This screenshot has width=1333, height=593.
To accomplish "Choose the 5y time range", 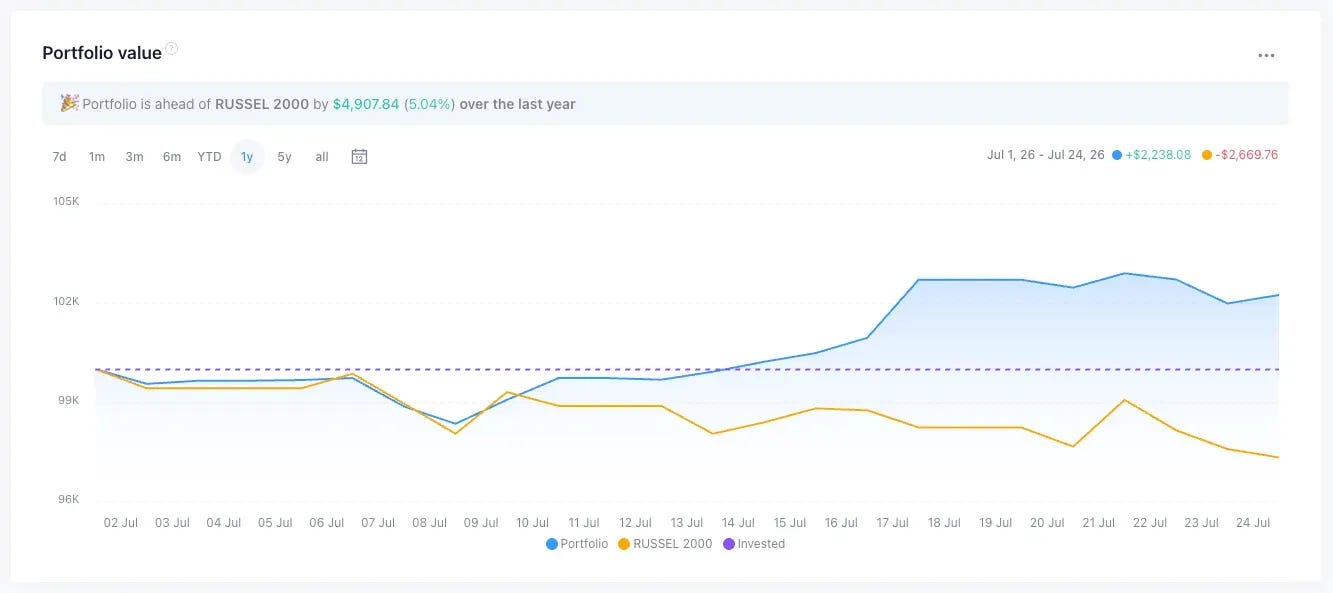I will (x=284, y=157).
